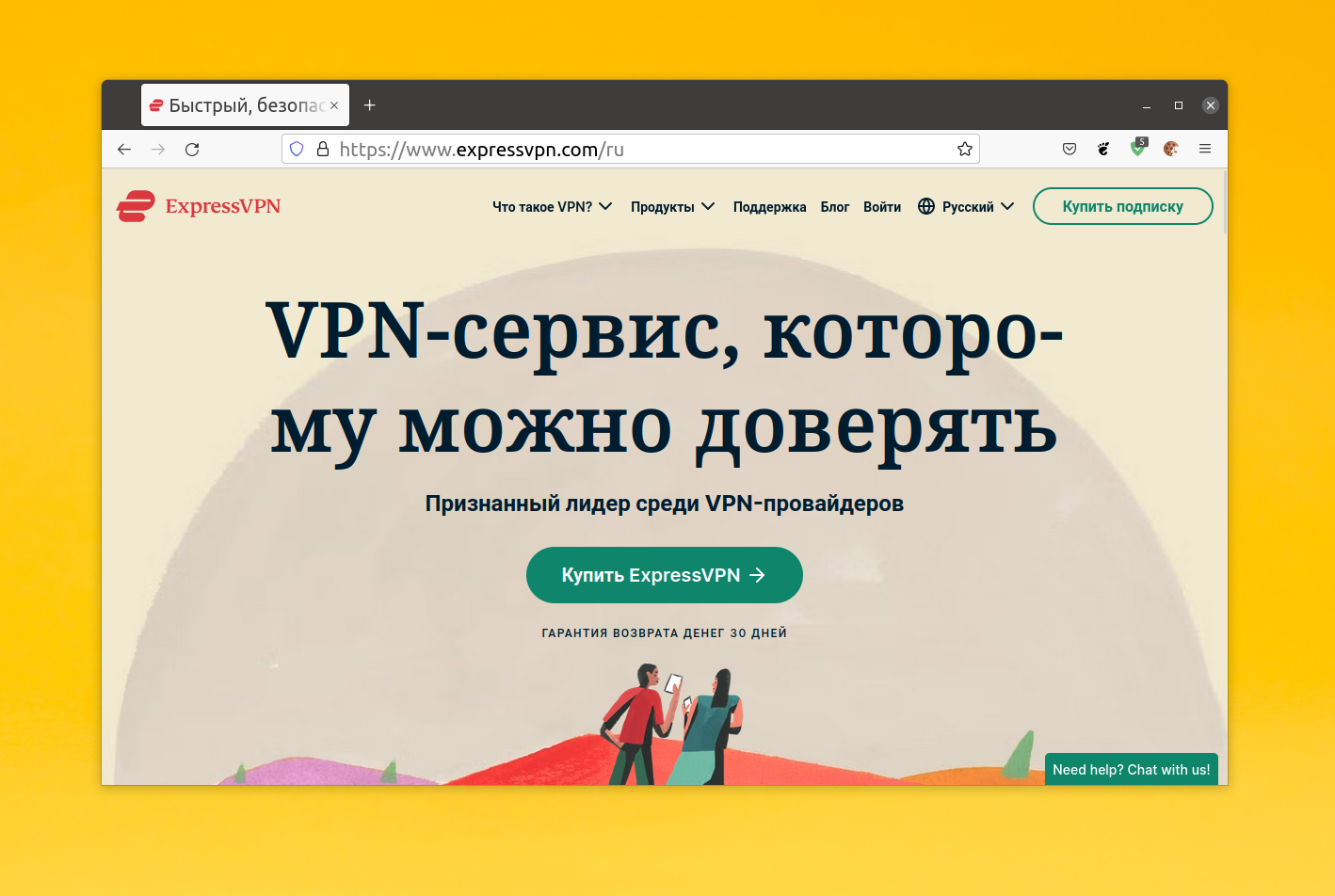1335x896 pixels.
Task: Open the Firefox hamburger menu
Action: coord(1205,149)
